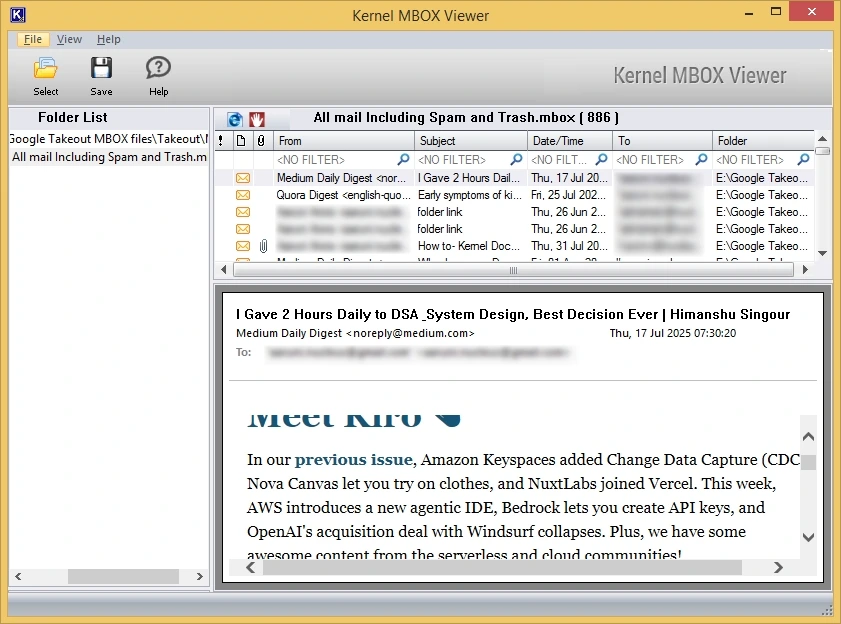Click the search magnifier in the From filter
This screenshot has width=841, height=624.
click(x=403, y=159)
